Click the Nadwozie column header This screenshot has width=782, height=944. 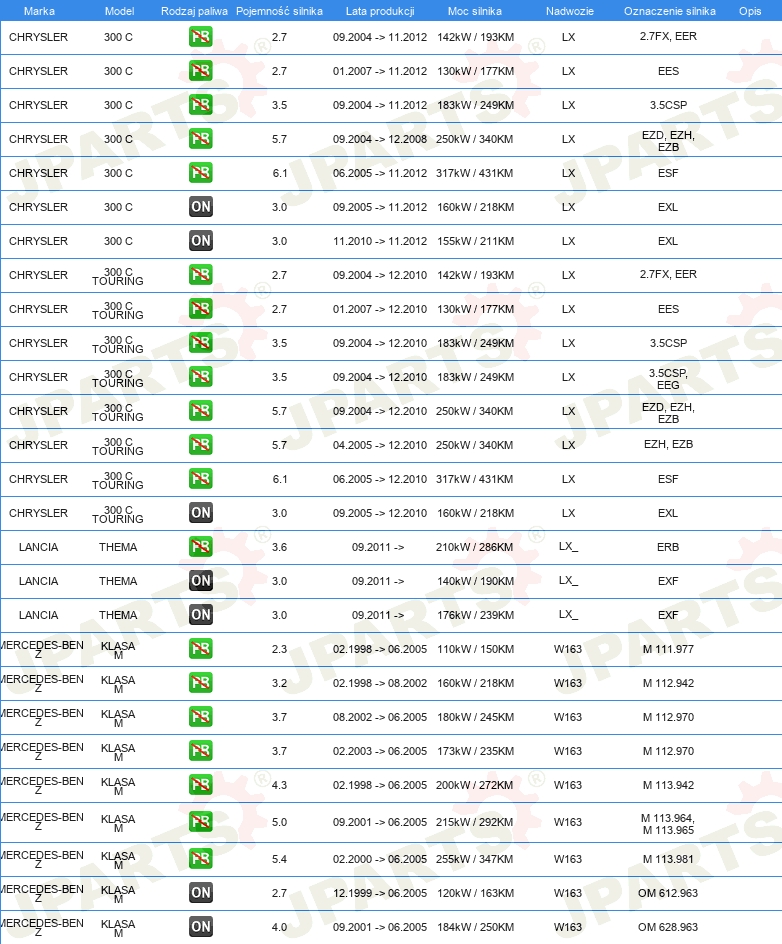(569, 11)
